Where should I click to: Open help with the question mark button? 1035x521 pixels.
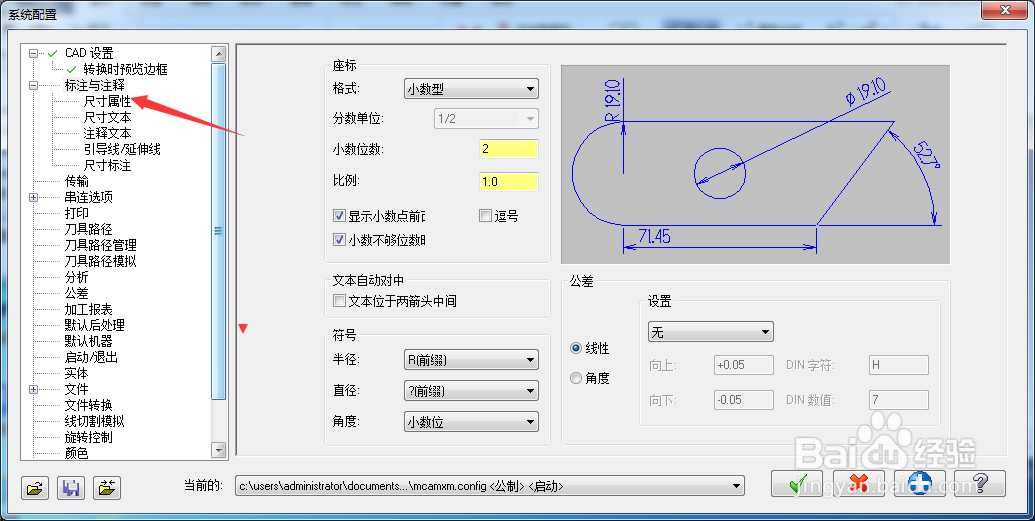point(980,483)
